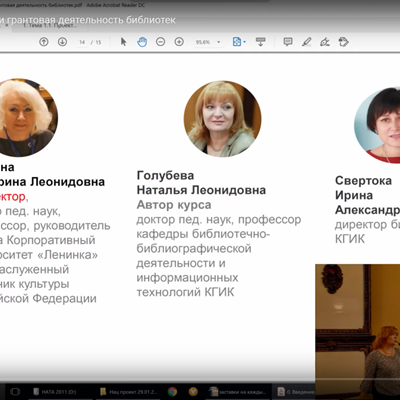Viewport: 400px width, 400px height.
Task: Click photo of Голубева Наталья Леонидовна
Action: [x=222, y=119]
